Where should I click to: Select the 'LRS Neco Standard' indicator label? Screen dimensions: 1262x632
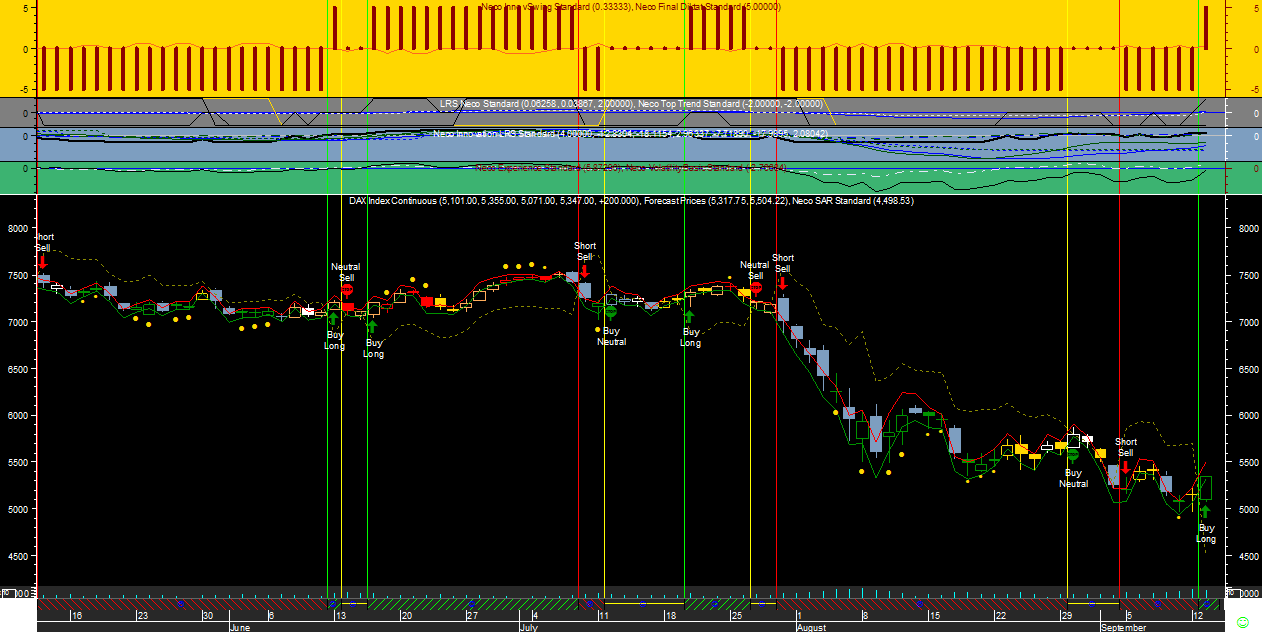pos(478,104)
